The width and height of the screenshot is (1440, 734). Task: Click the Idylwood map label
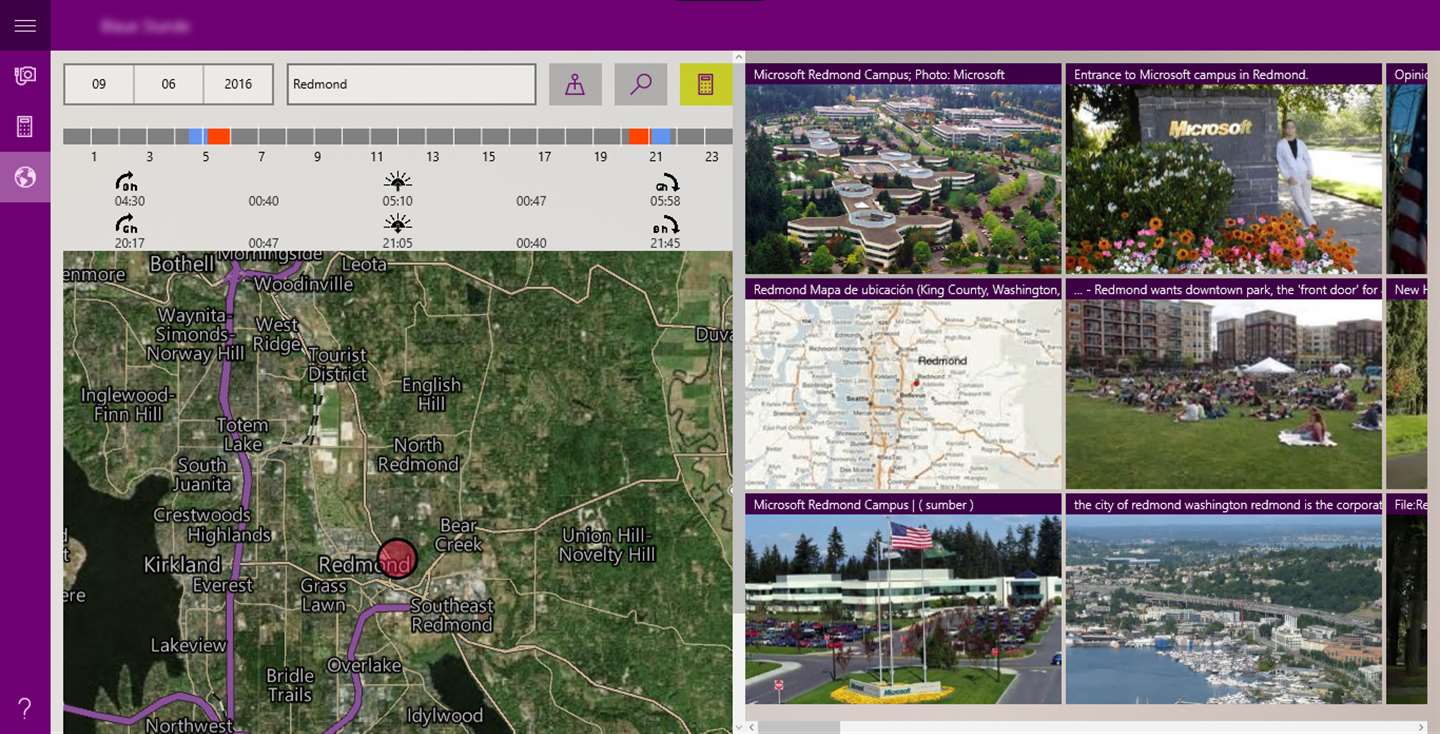point(445,716)
